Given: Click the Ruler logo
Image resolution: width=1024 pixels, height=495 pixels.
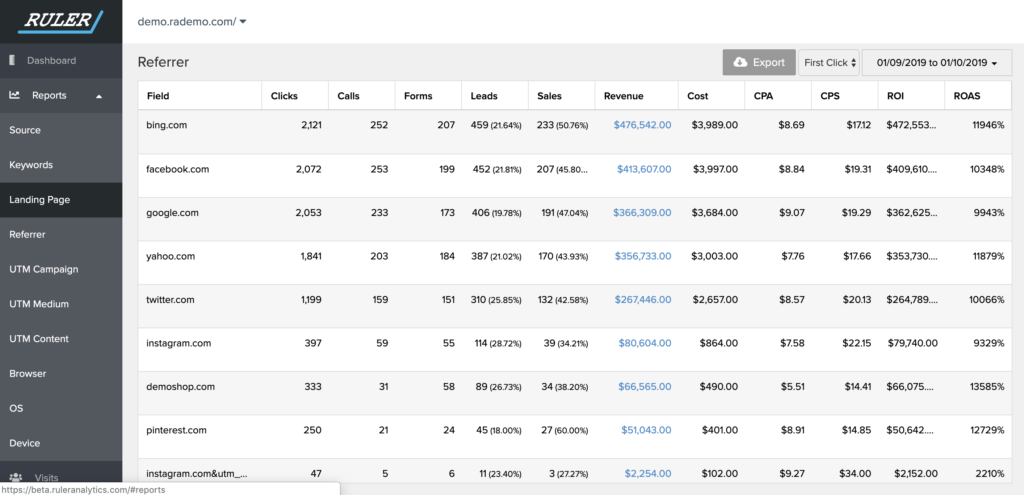Looking at the screenshot, I should pos(60,20).
